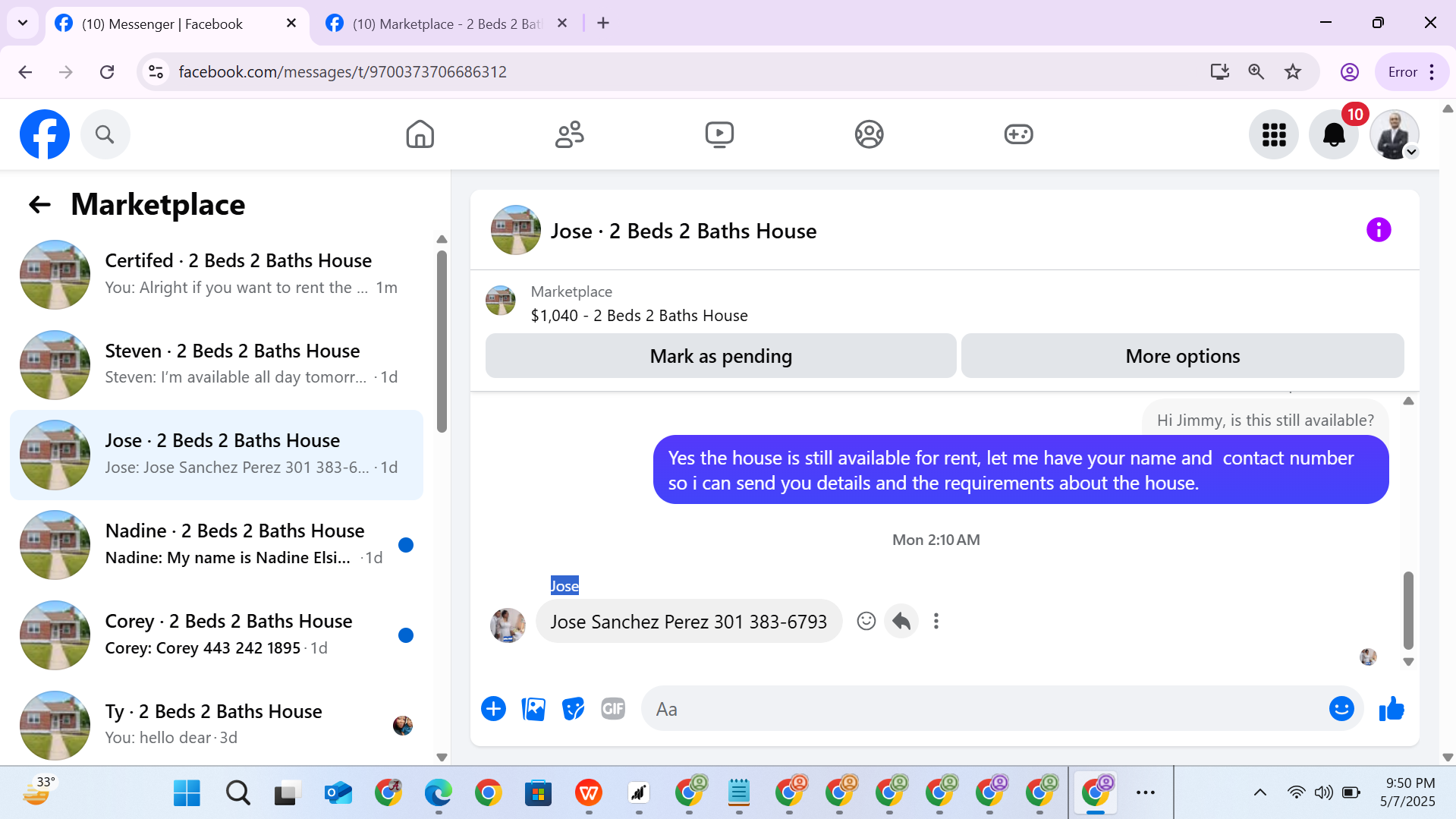Click the chat messages scrollbar thumb
The image size is (1456, 819).
pyautogui.click(x=1408, y=610)
